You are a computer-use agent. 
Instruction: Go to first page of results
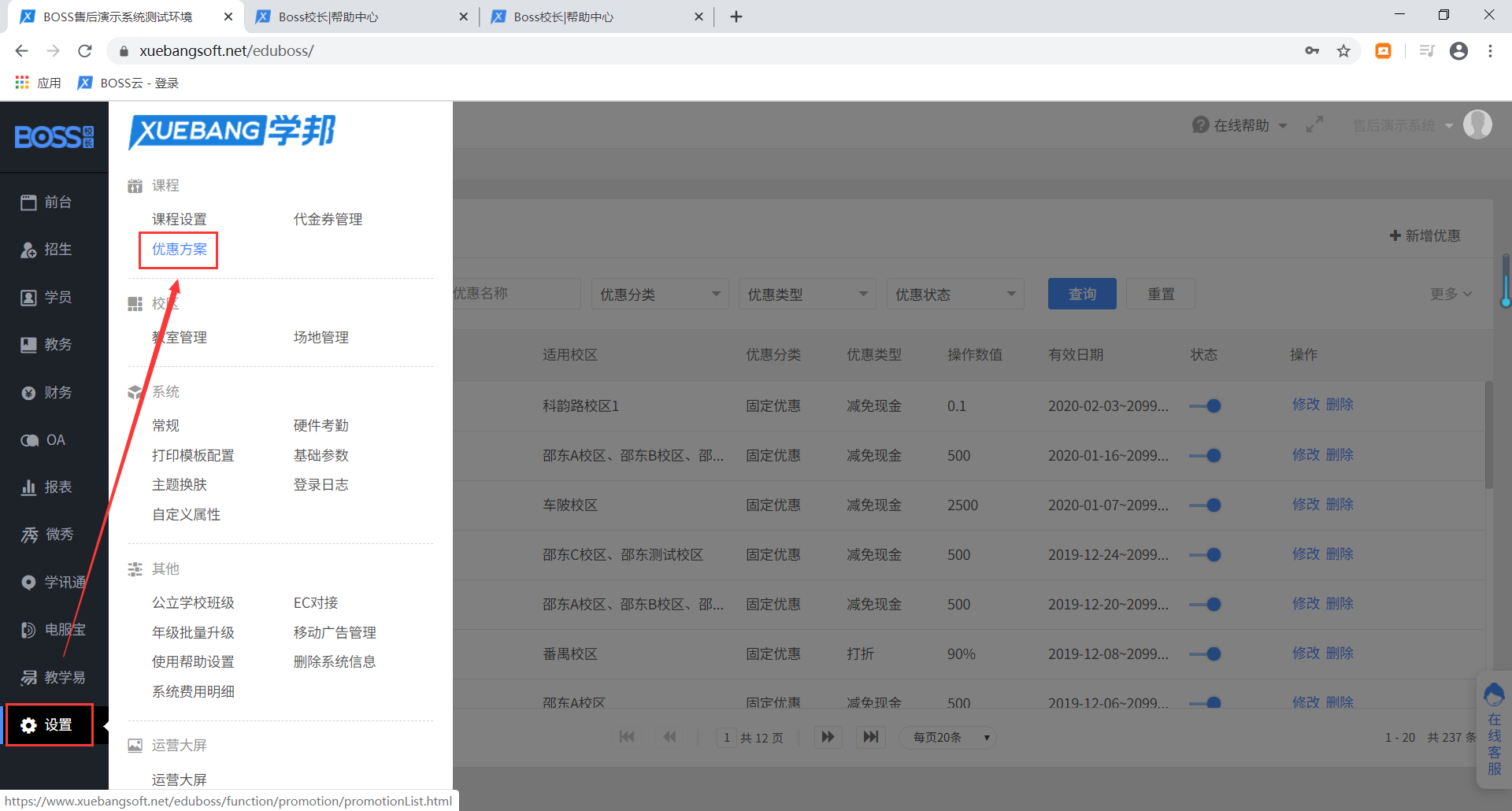[x=627, y=737]
